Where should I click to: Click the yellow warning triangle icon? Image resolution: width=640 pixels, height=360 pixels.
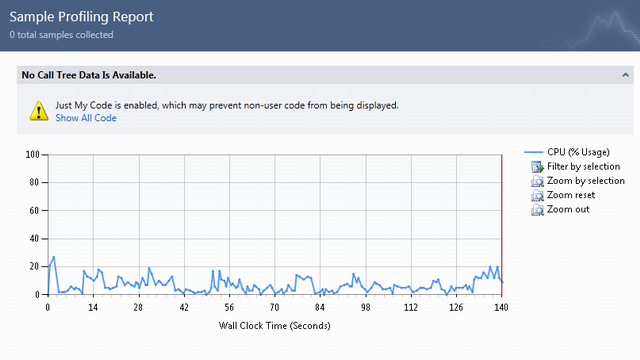click(x=39, y=111)
